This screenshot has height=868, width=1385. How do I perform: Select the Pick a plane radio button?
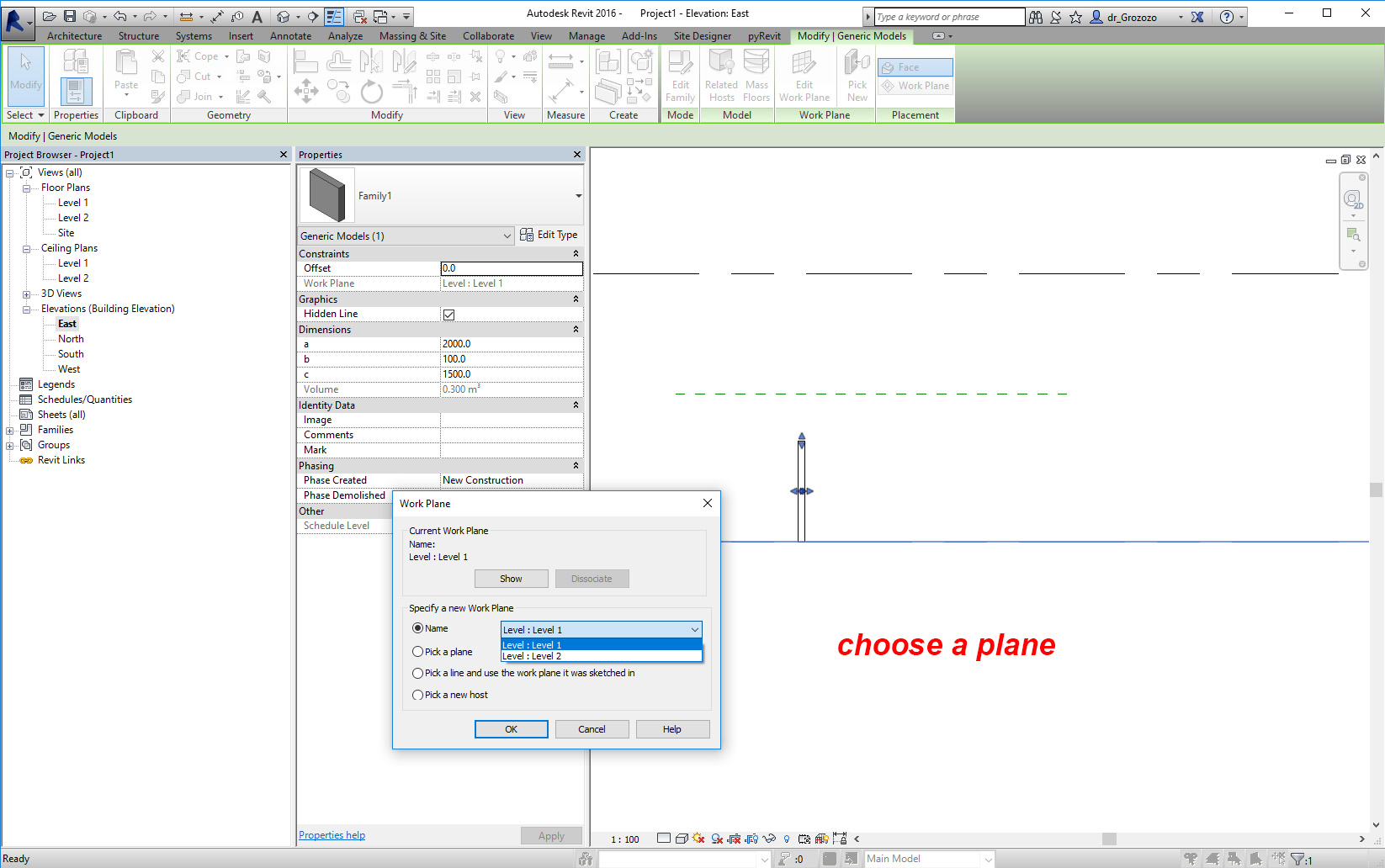[x=418, y=651]
